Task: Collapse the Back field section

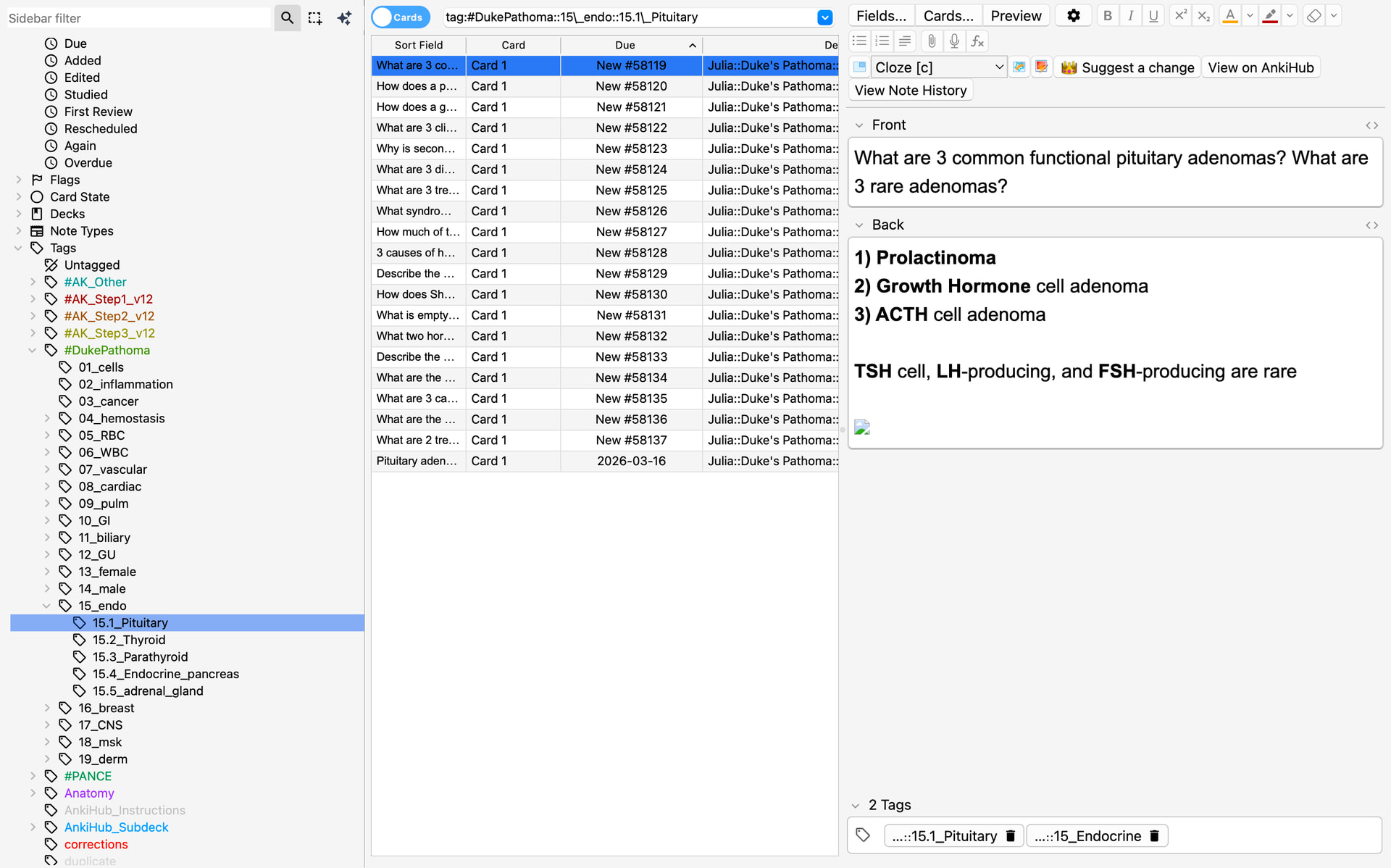Action: coord(859,225)
